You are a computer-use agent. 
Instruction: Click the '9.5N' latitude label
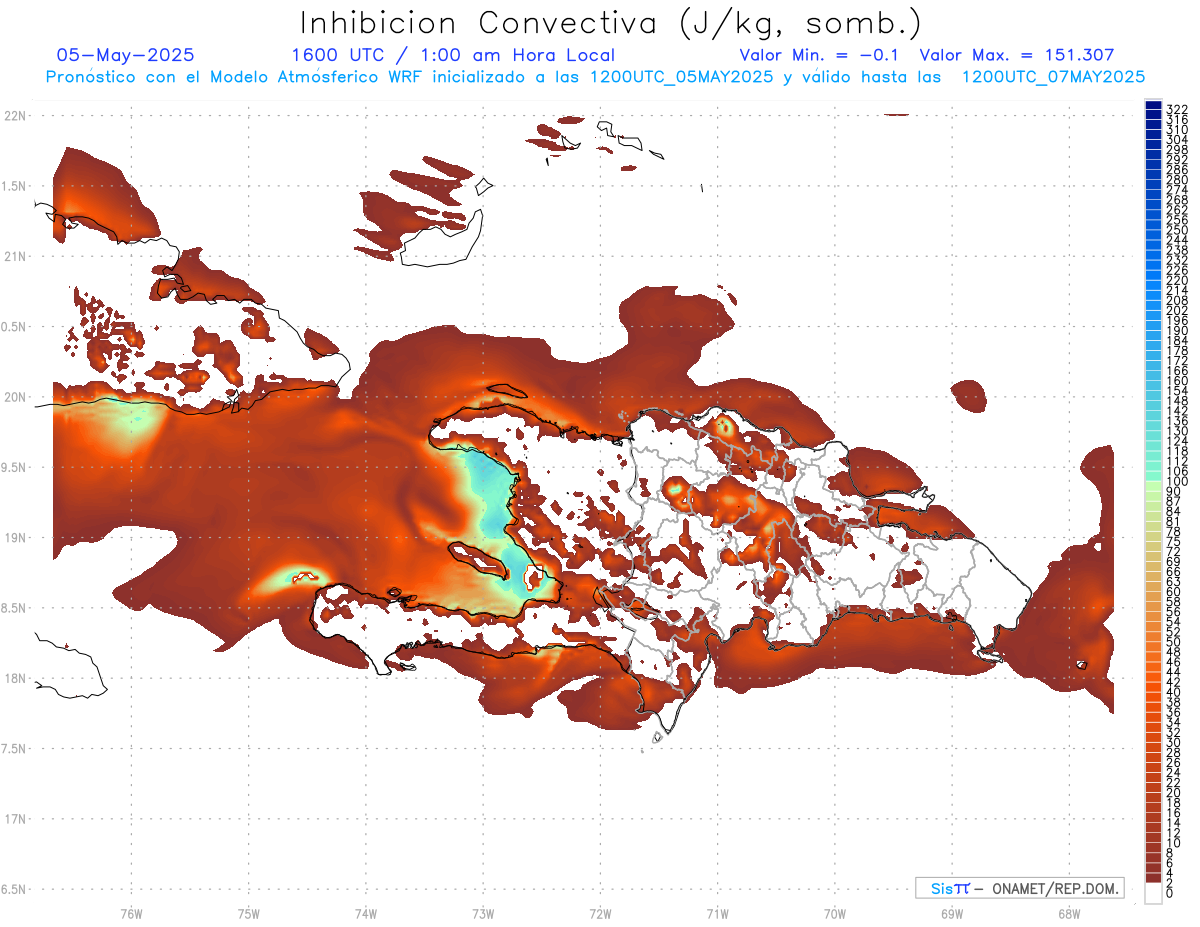tap(15, 468)
